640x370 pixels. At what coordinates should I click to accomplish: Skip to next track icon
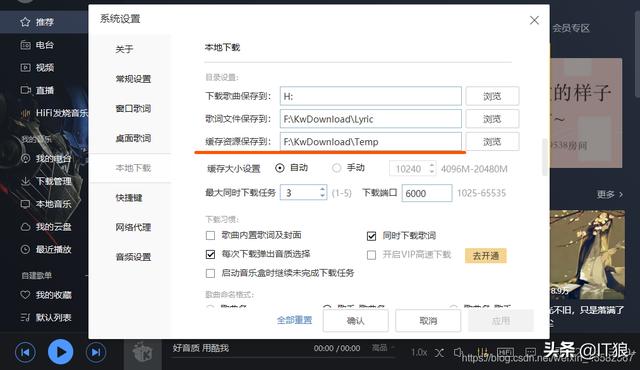[96, 352]
